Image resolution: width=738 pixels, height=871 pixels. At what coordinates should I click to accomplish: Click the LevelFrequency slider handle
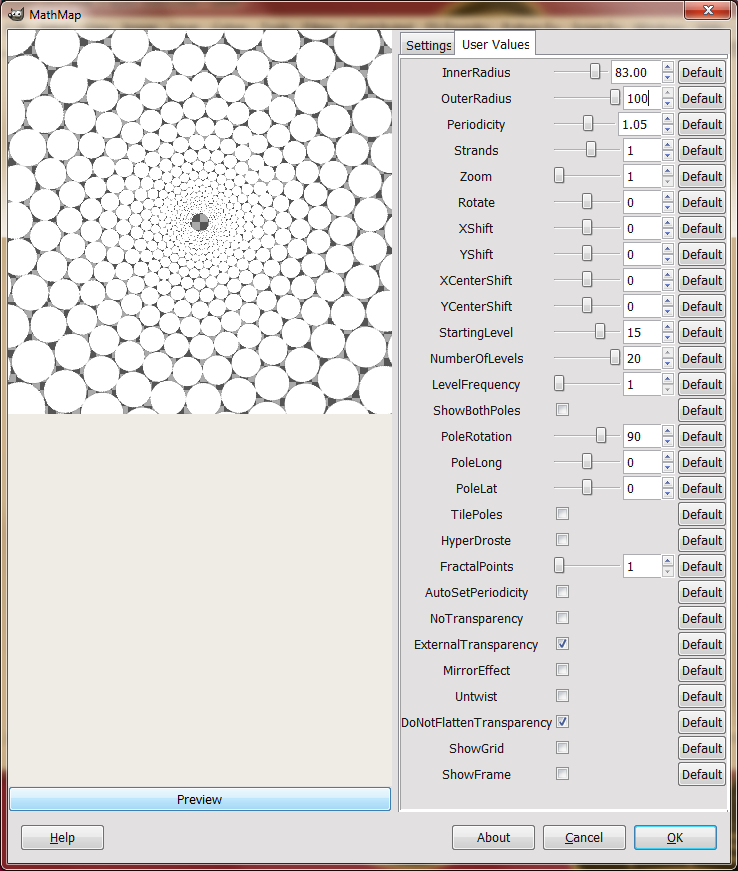click(x=559, y=383)
